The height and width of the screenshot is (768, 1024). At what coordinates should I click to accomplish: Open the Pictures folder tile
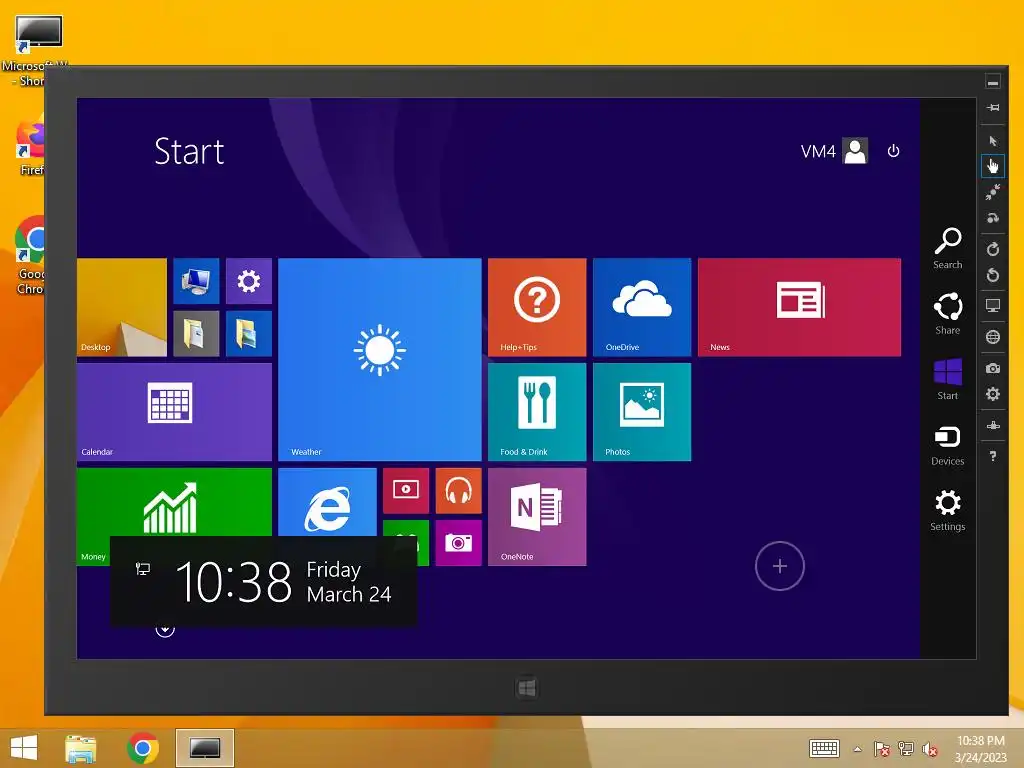tap(249, 334)
